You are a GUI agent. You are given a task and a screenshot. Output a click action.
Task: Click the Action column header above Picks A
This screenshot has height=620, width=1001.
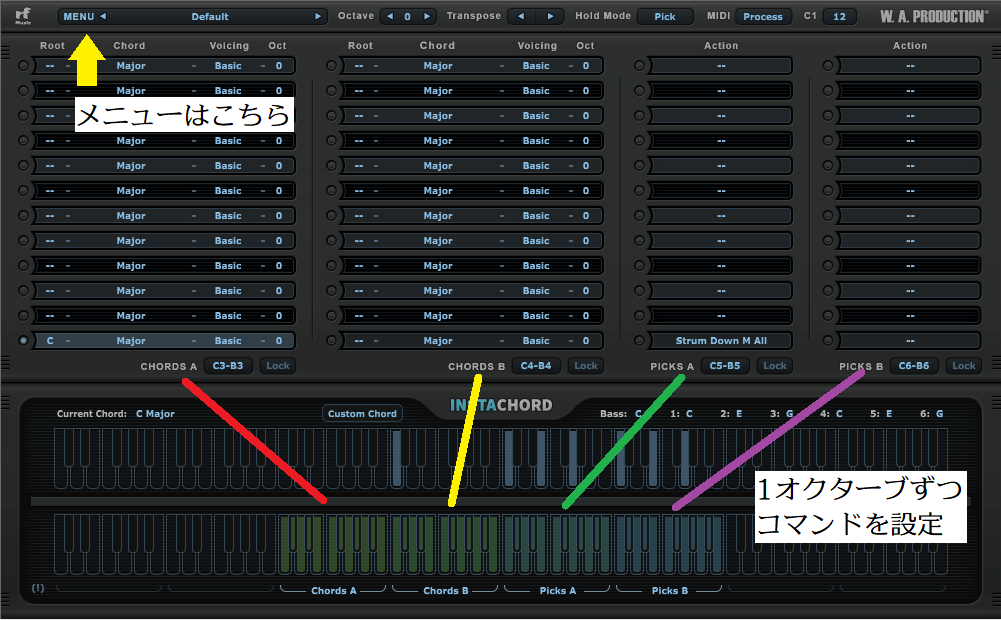721,45
